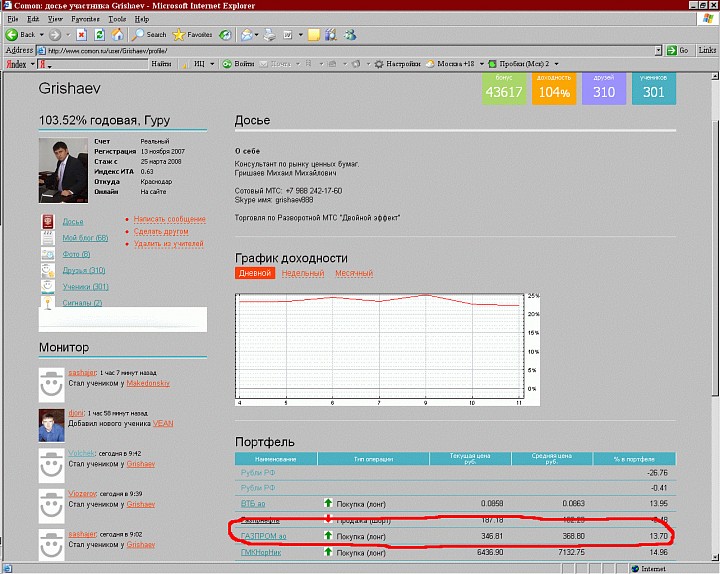Image resolution: width=720 pixels, height=574 pixels.
Task: Click the Grishaev profile photo
Action: point(63,170)
